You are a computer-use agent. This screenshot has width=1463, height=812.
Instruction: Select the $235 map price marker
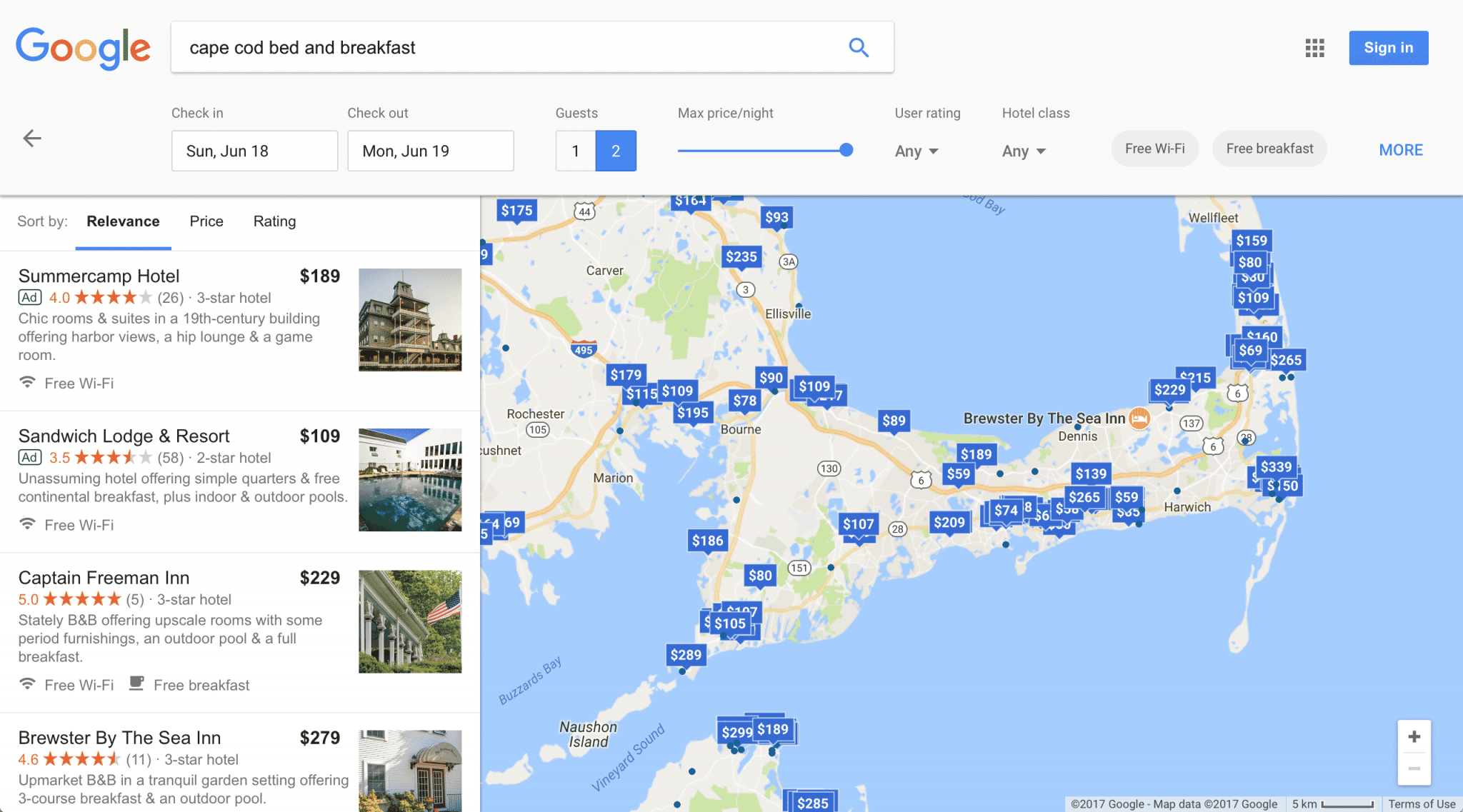coord(741,256)
